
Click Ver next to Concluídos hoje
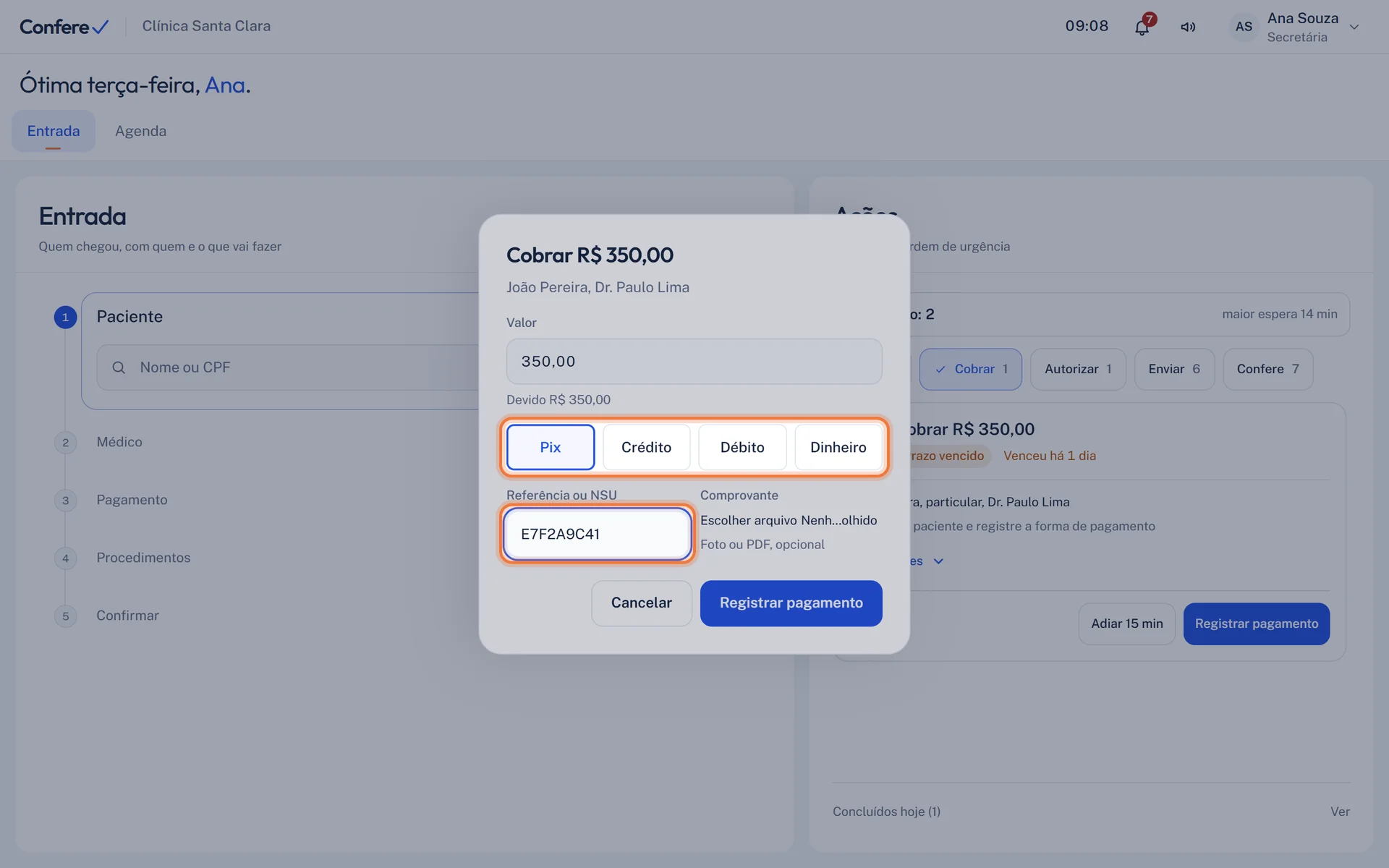[x=1340, y=812]
